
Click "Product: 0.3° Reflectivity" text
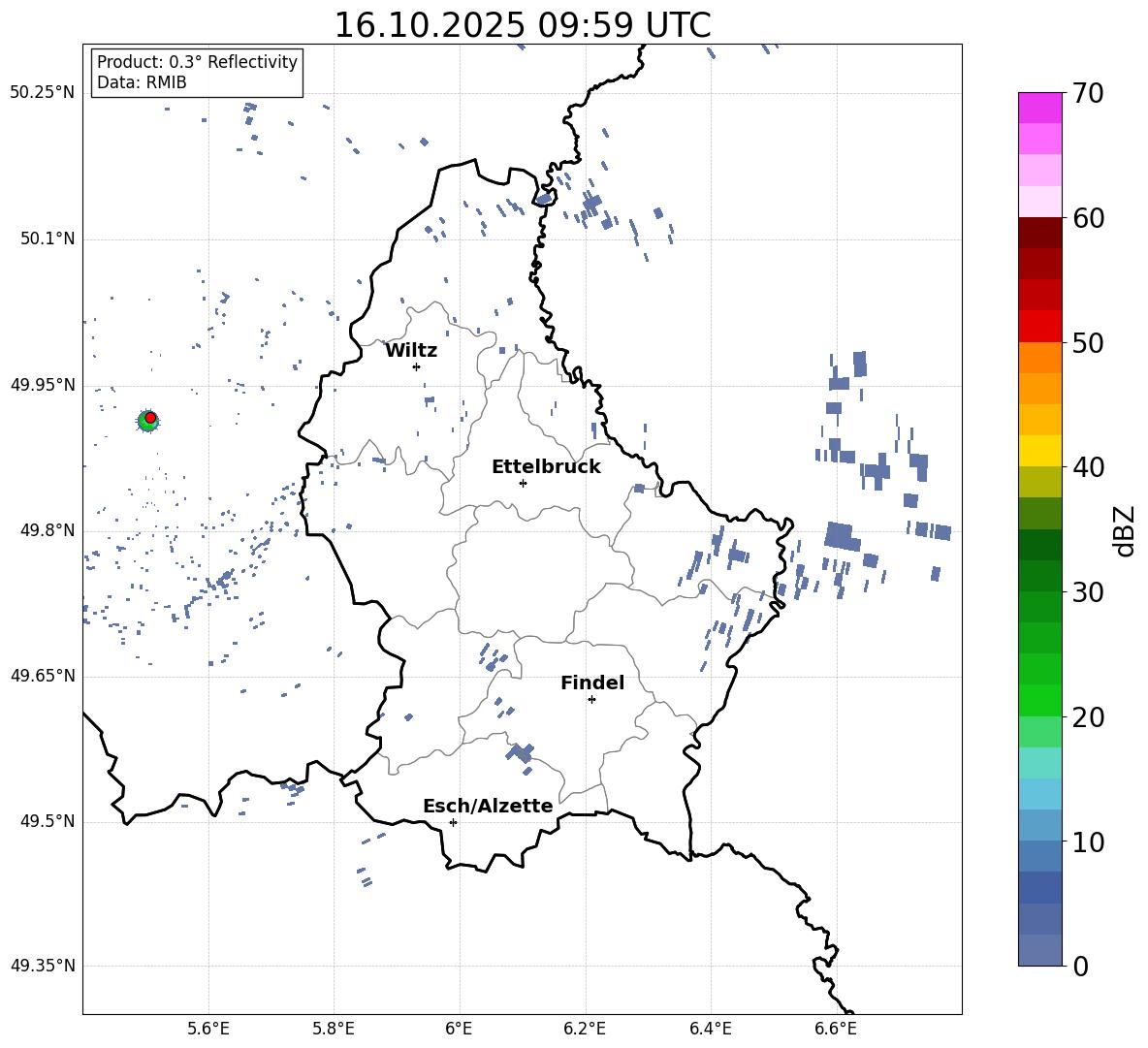[197, 62]
